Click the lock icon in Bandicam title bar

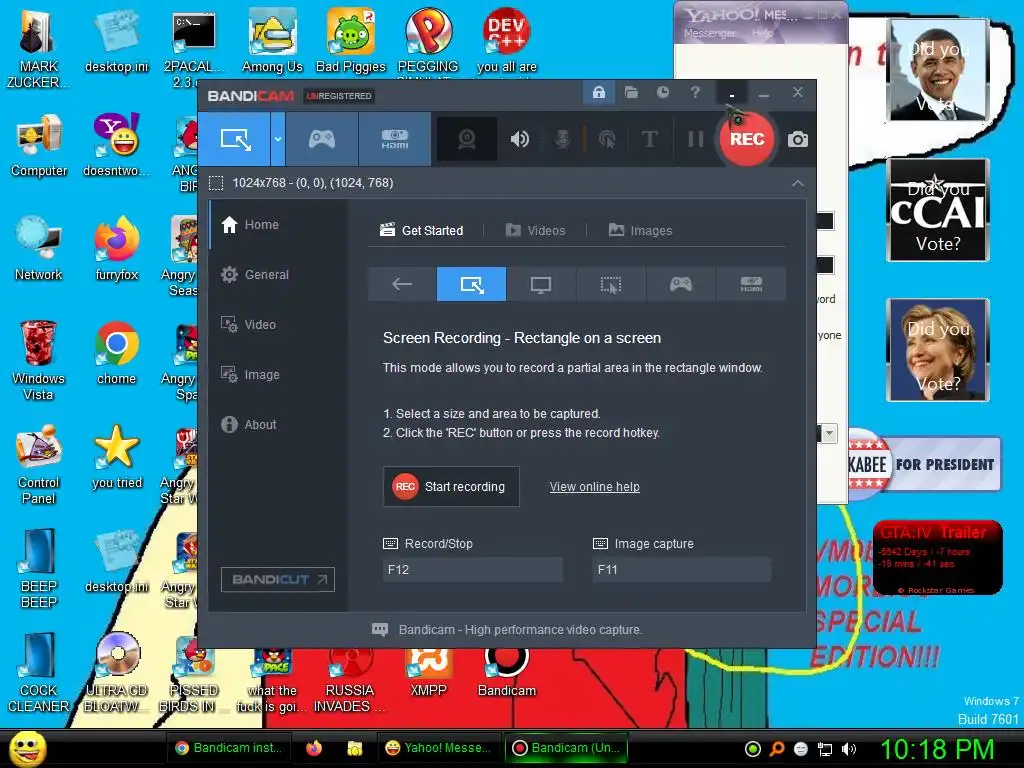598,93
